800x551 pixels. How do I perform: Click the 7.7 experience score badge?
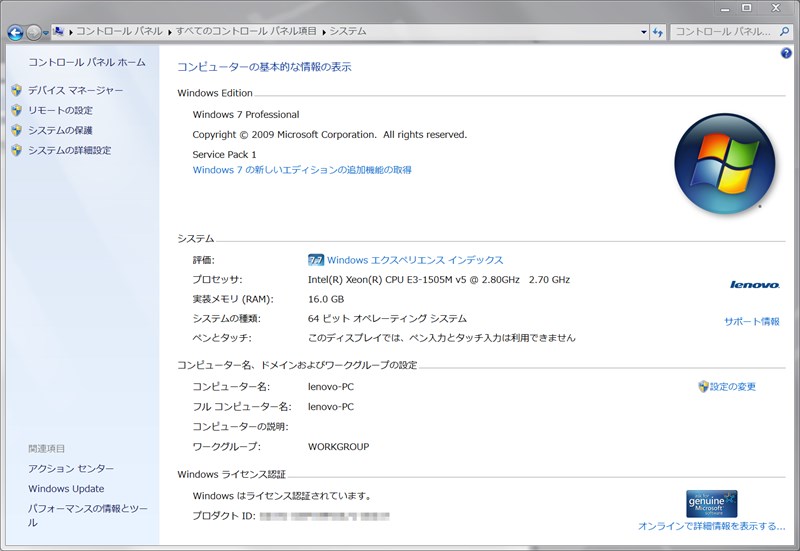click(316, 260)
